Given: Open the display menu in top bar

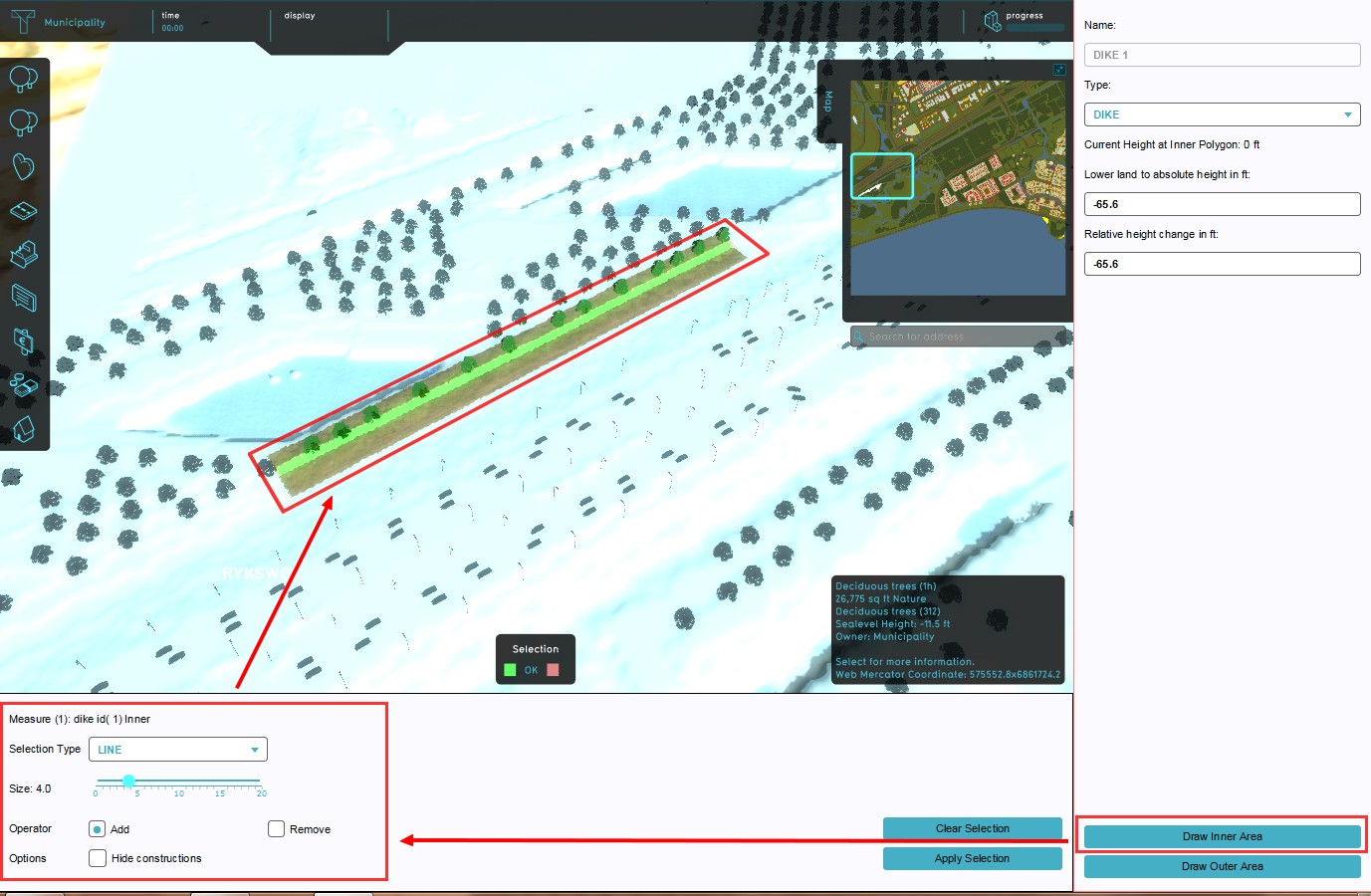Looking at the screenshot, I should [x=300, y=16].
